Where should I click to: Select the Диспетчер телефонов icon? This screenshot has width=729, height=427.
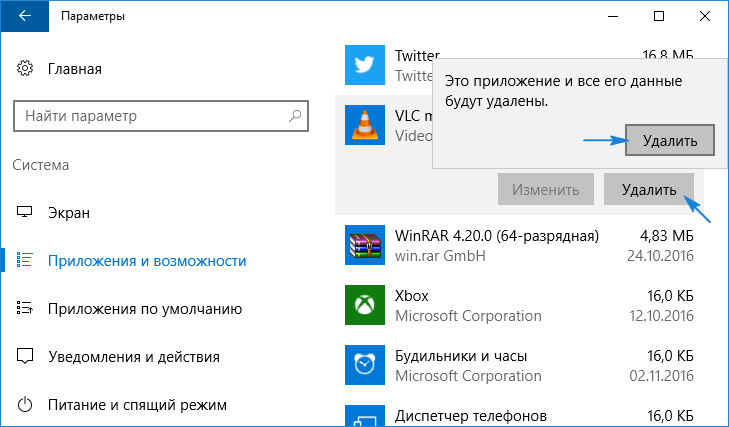coord(365,416)
